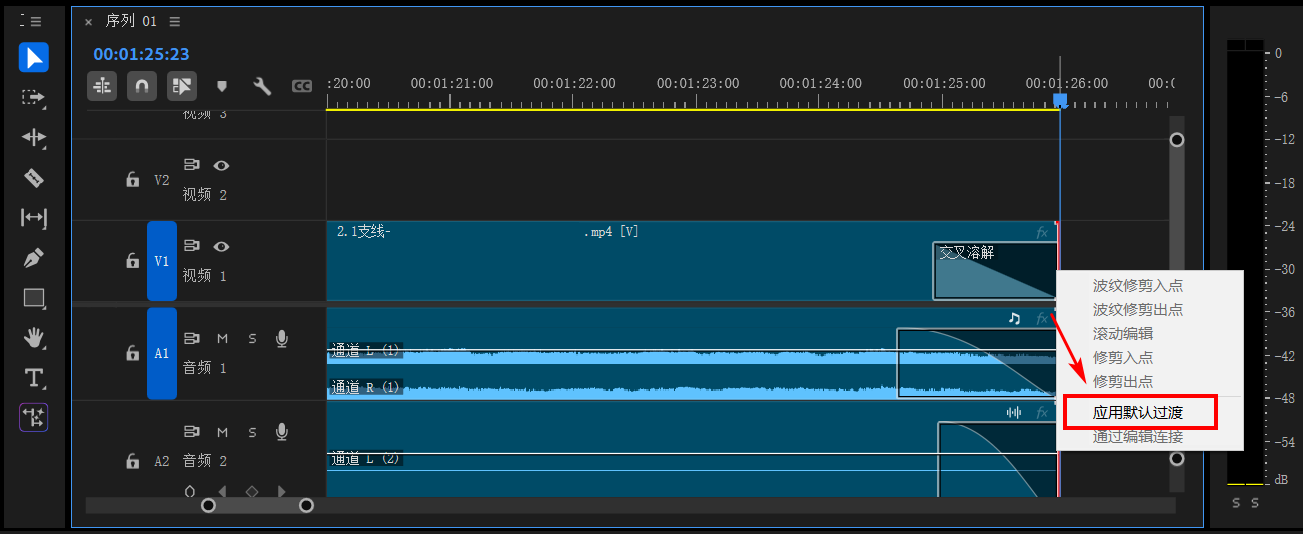
Task: Select the Ripple Edit tool
Action: click(x=34, y=138)
